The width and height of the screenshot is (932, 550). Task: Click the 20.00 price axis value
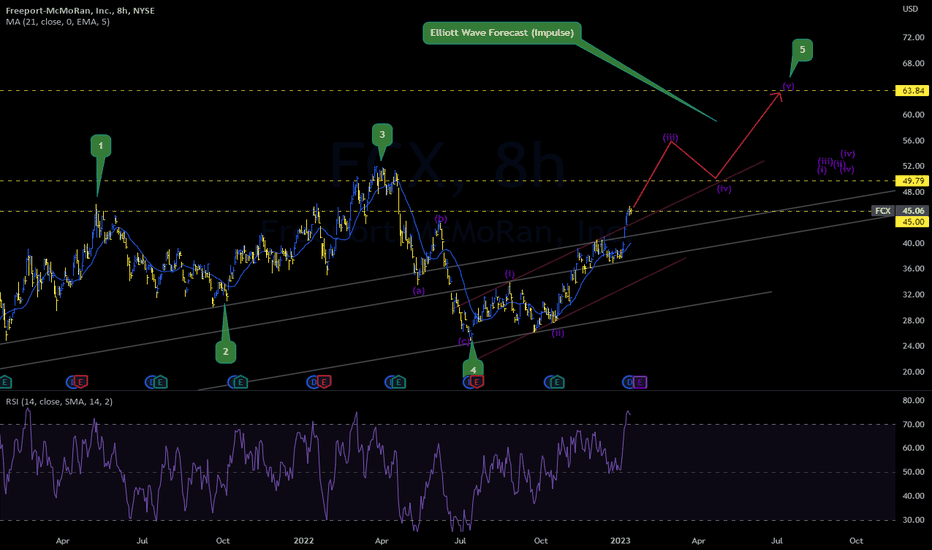click(x=913, y=372)
